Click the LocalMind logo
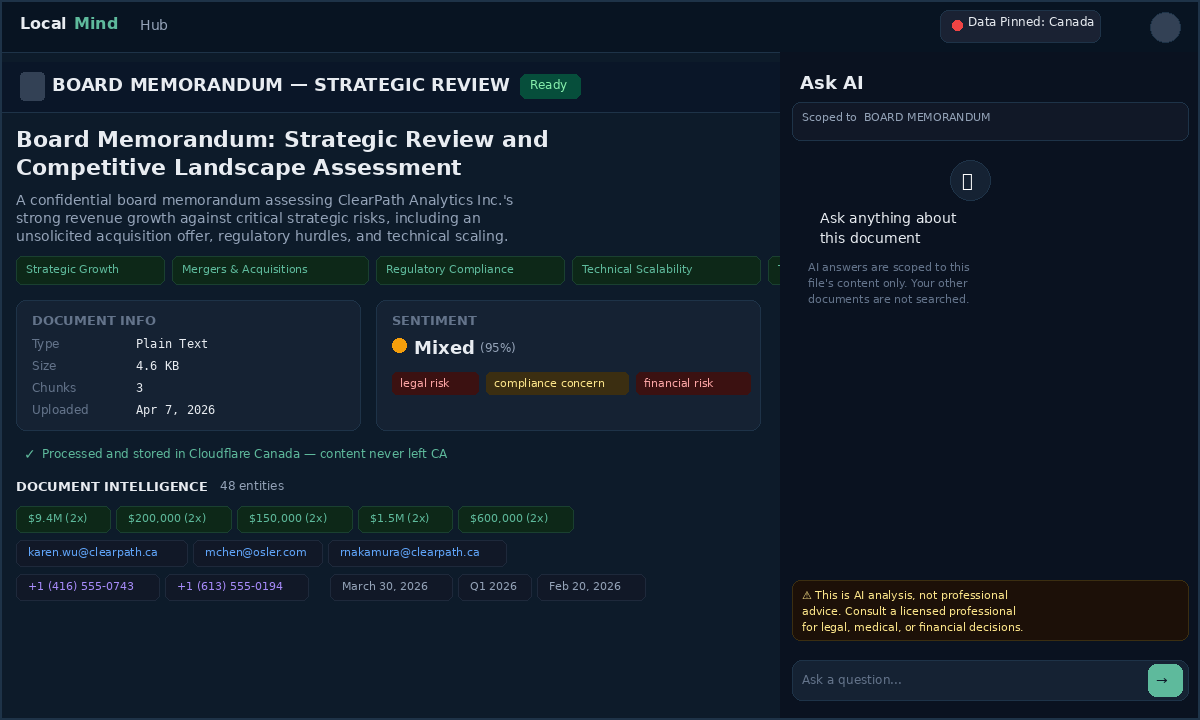 point(69,24)
